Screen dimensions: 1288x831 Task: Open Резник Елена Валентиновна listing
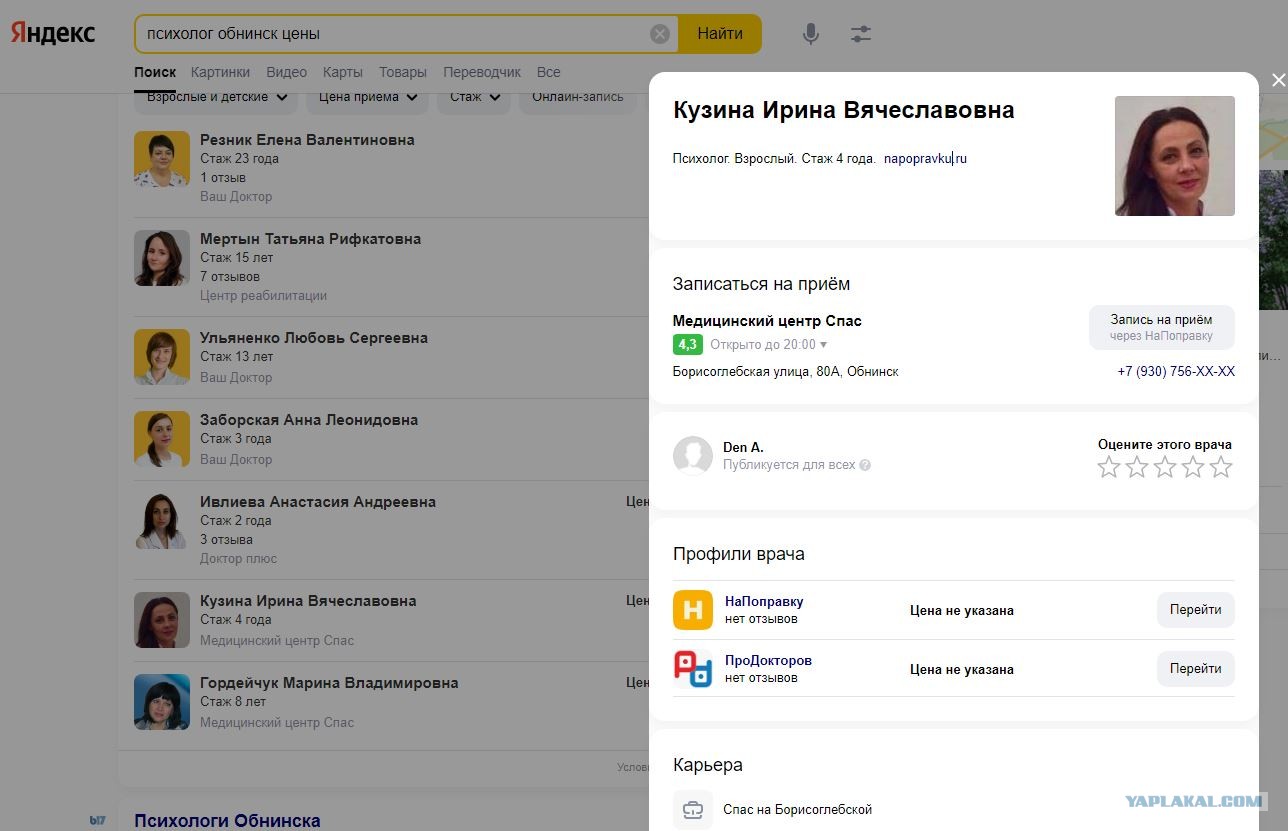307,140
